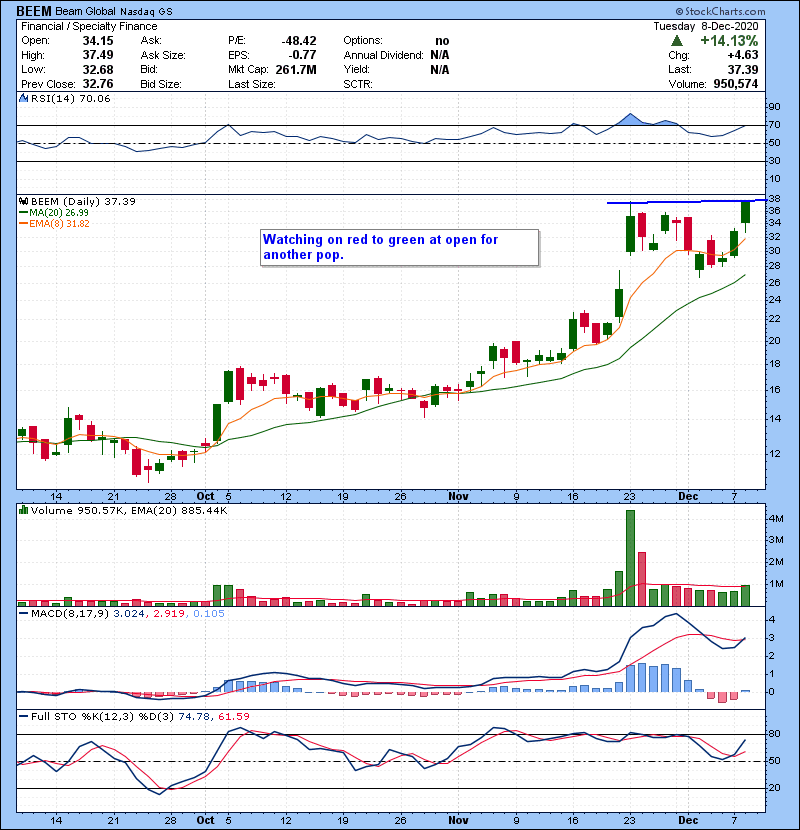Viewport: 800px width, 830px height.
Task: Click the 'RSI(14) 70.06' panel label
Action: point(70,98)
